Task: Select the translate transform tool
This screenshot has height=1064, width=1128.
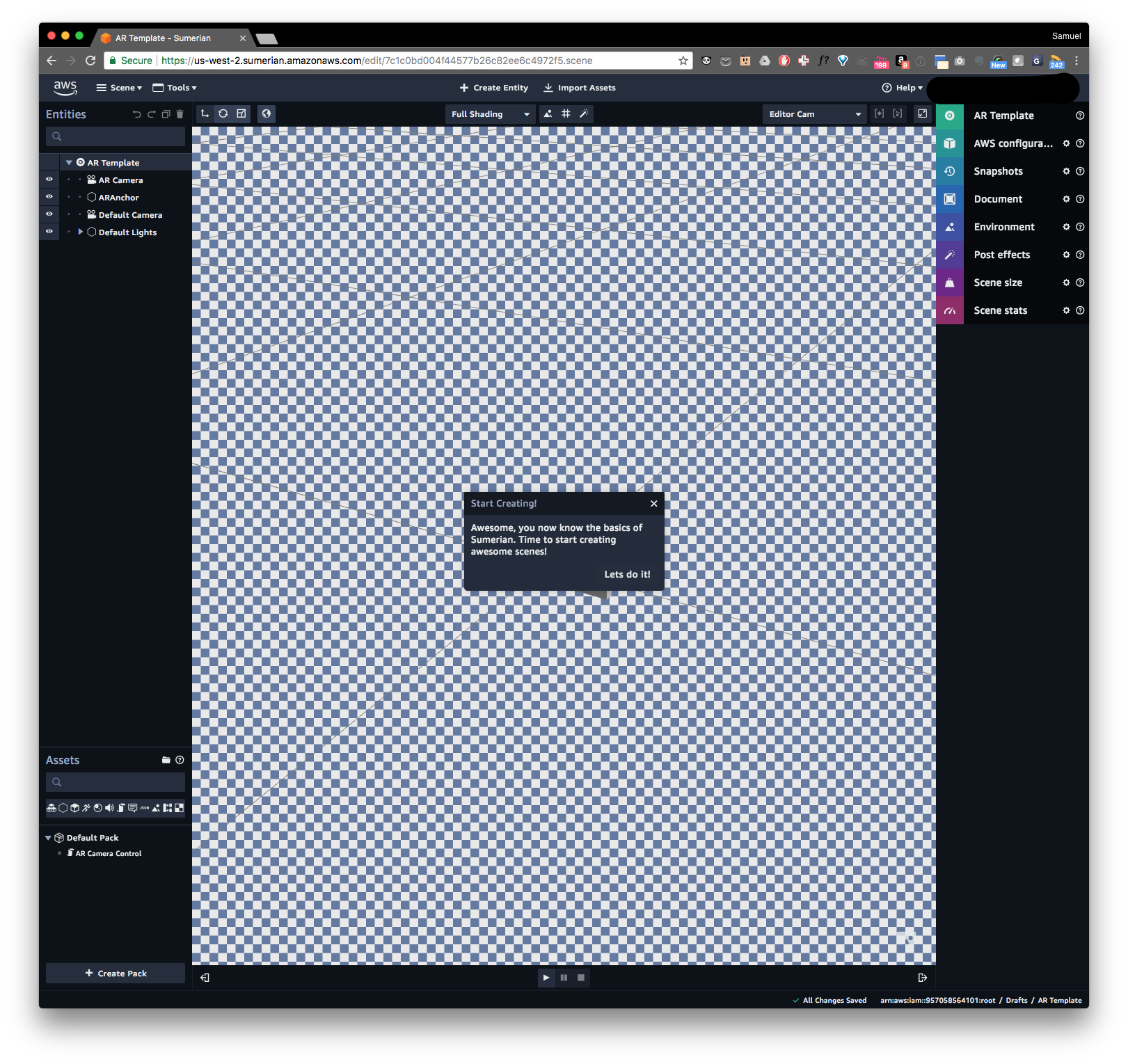Action: pos(205,113)
